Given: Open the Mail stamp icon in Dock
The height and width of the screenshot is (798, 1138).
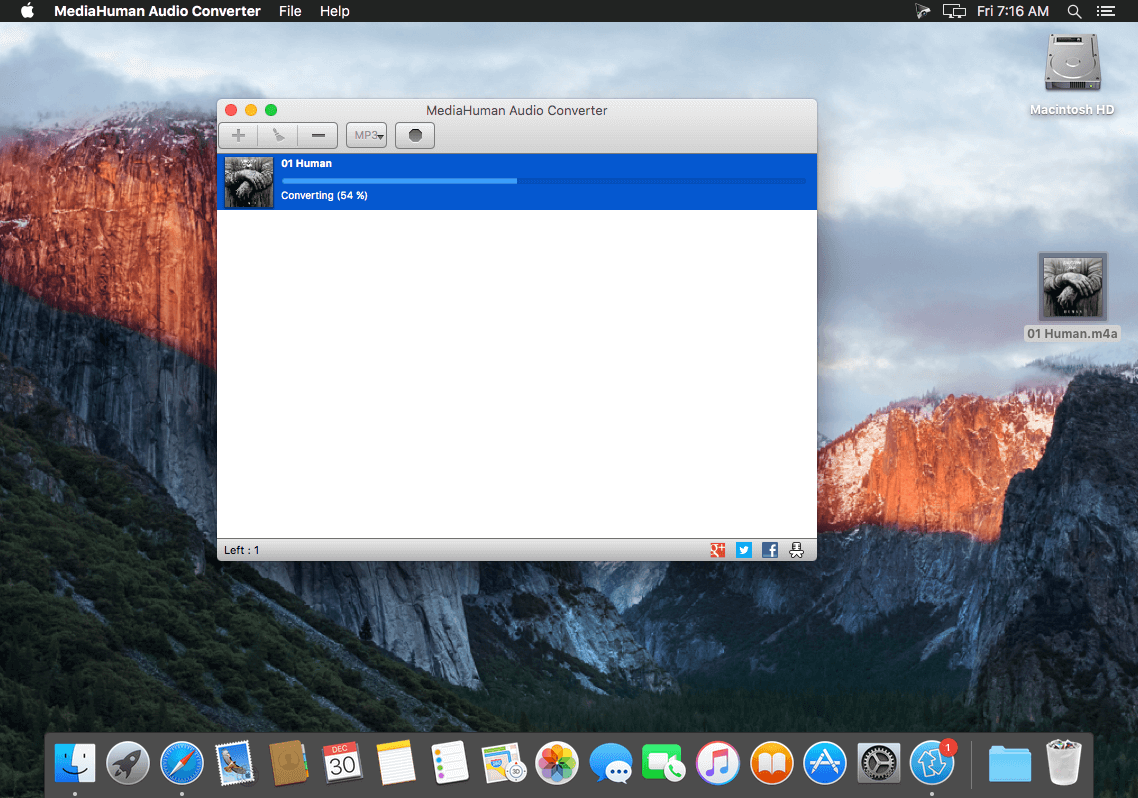Looking at the screenshot, I should tap(235, 763).
